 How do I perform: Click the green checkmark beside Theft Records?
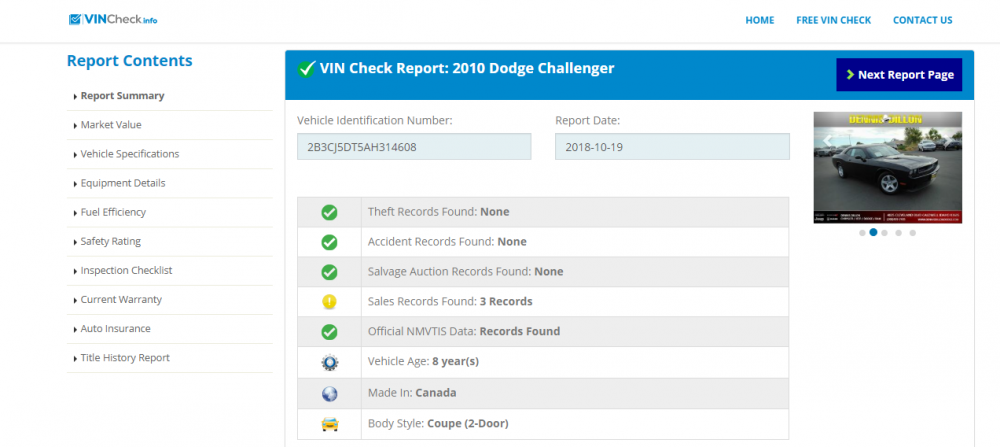pyautogui.click(x=329, y=212)
